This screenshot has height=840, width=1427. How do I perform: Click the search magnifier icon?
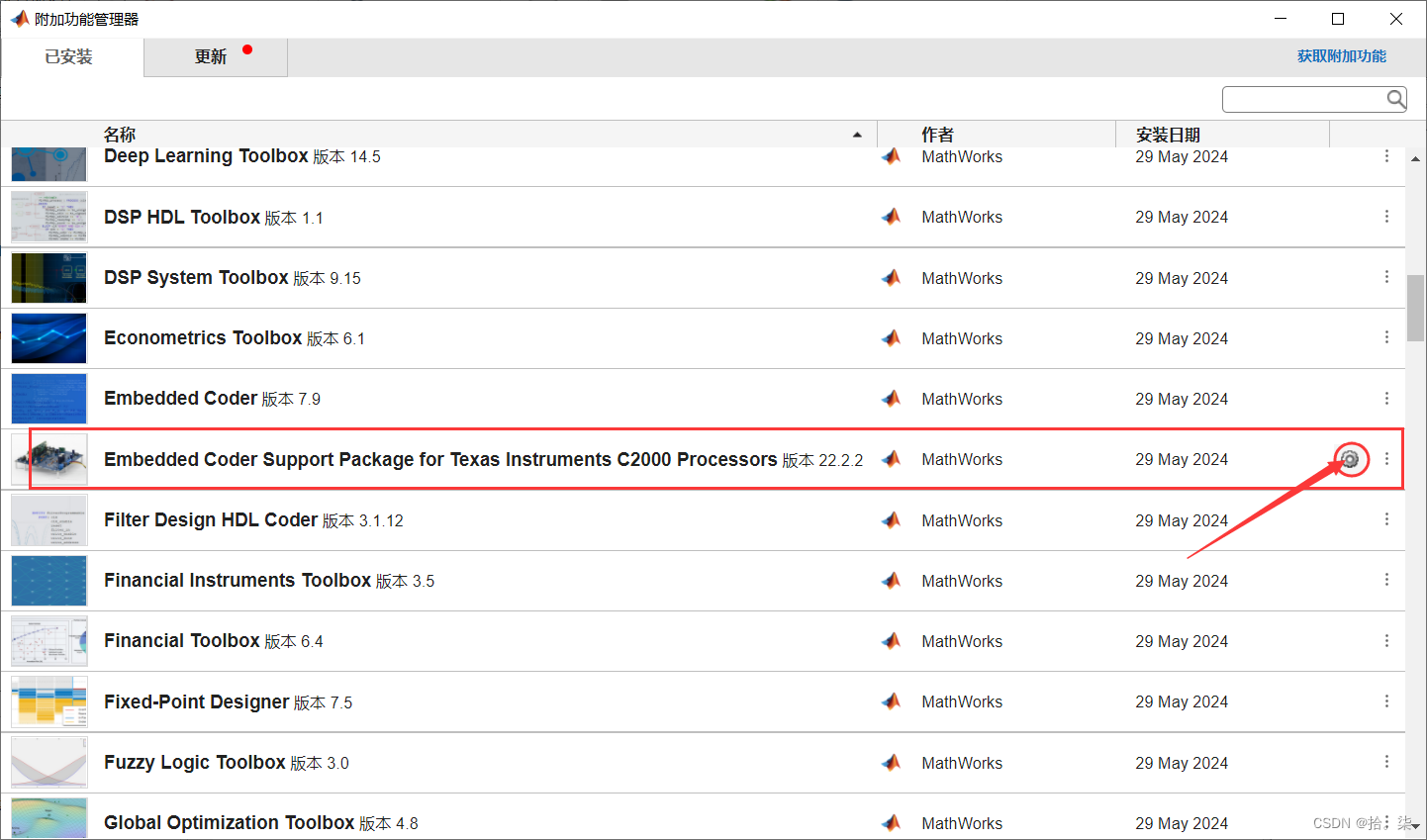tap(1395, 99)
